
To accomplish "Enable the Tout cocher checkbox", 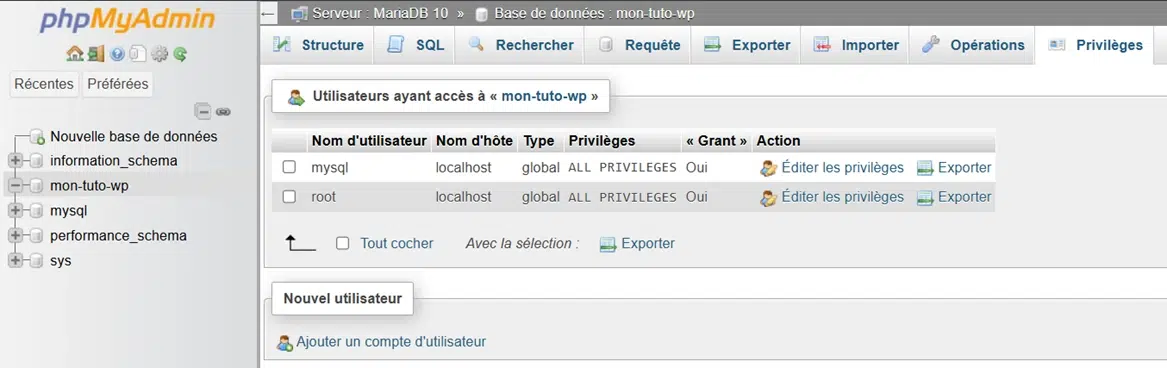I will pos(342,243).
